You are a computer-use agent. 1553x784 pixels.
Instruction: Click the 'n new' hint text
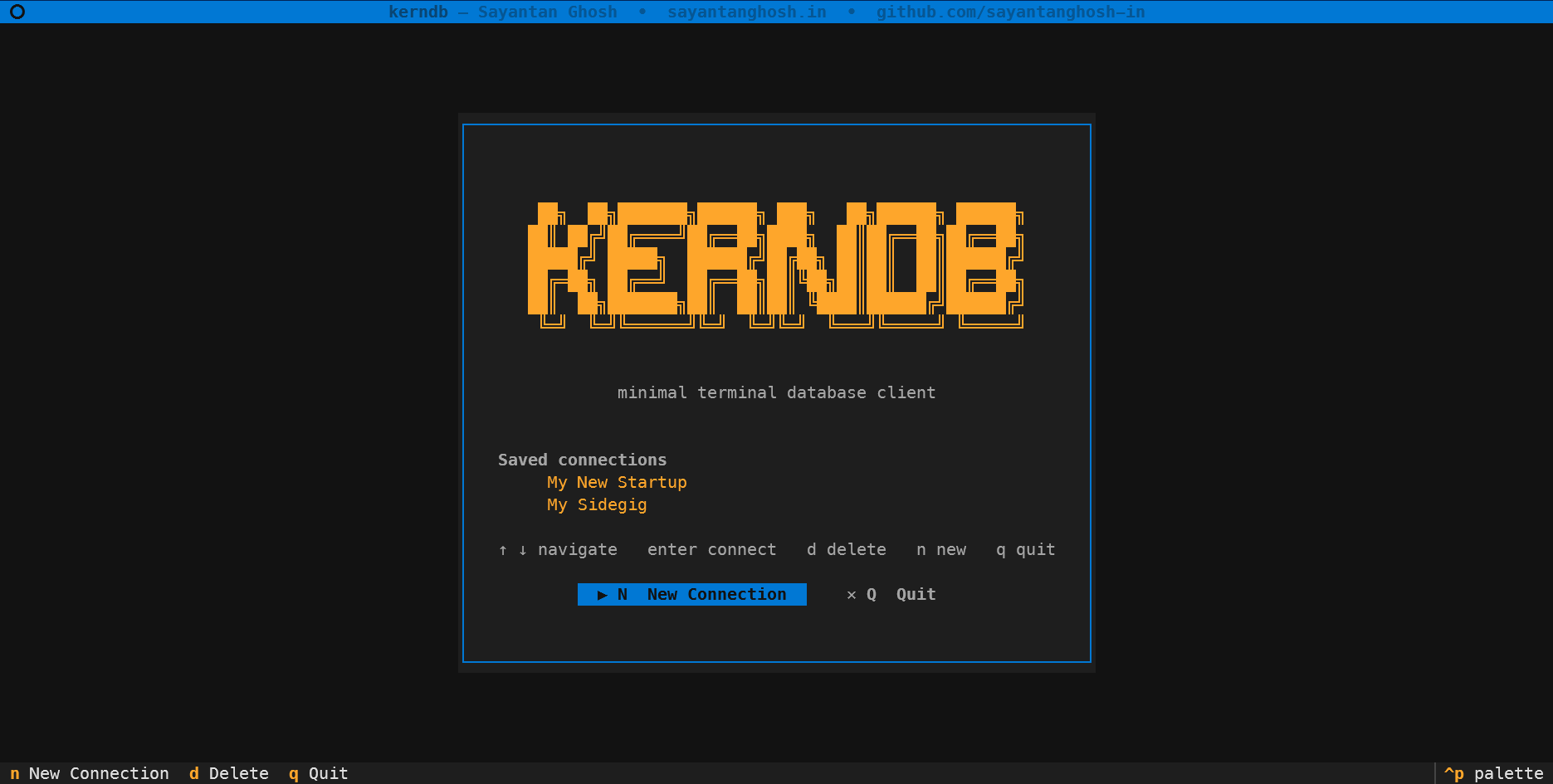[x=941, y=549]
